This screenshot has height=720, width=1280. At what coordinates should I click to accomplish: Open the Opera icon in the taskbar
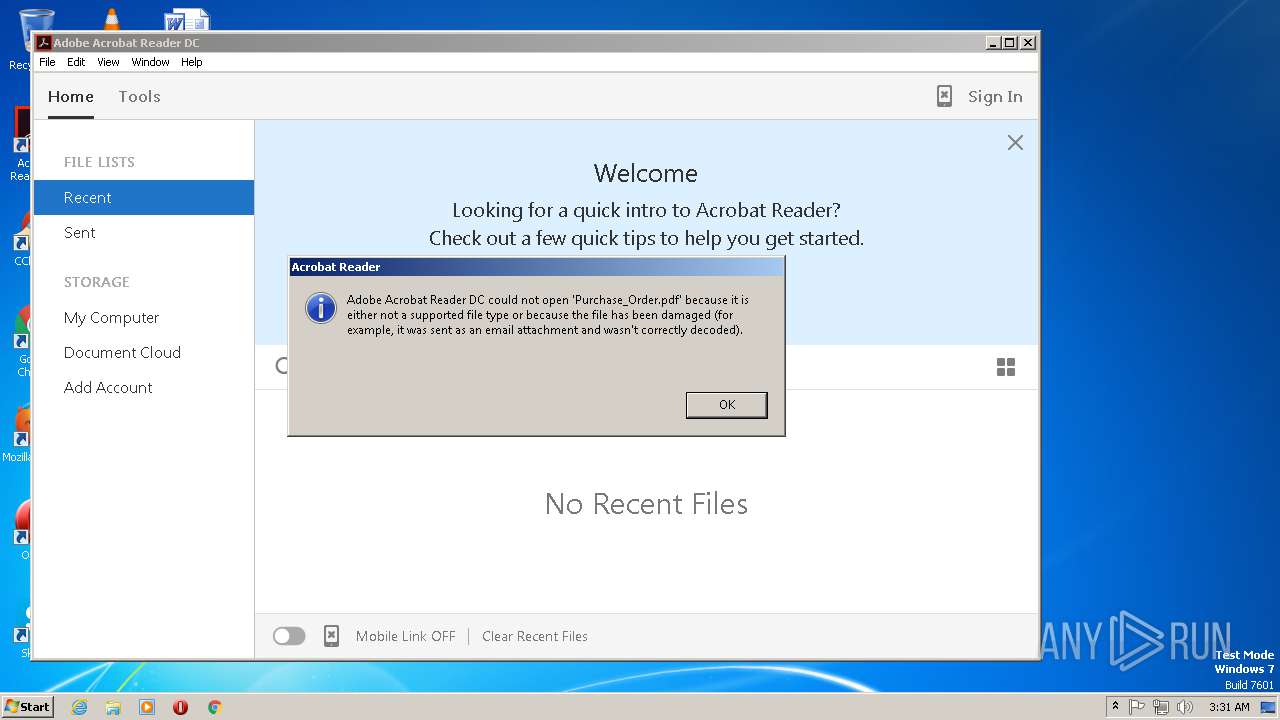tap(180, 707)
